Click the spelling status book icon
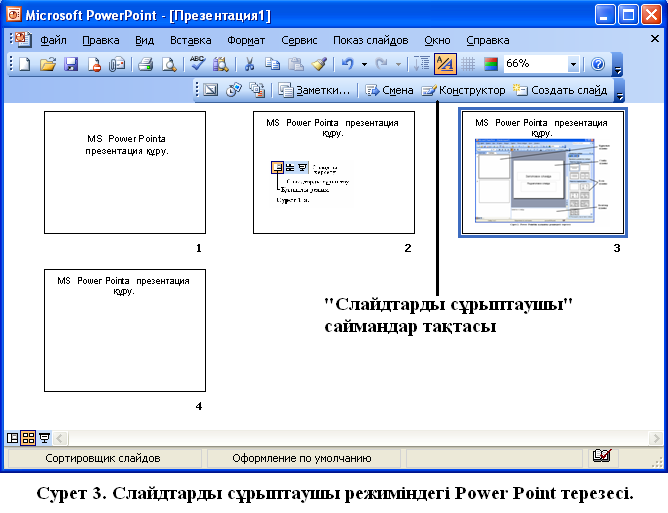Image resolution: width=668 pixels, height=513 pixels. (x=602, y=456)
